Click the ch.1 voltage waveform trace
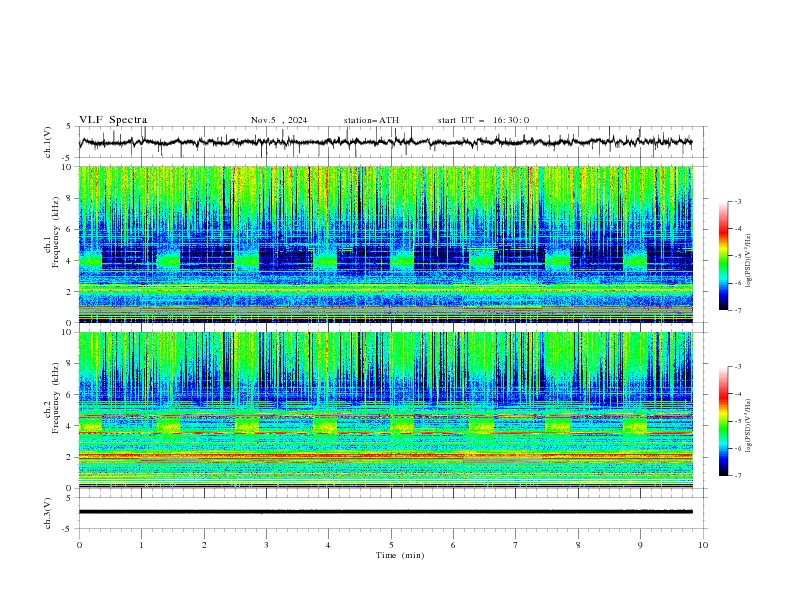Viewport: 792px width, 612px height. [385, 142]
